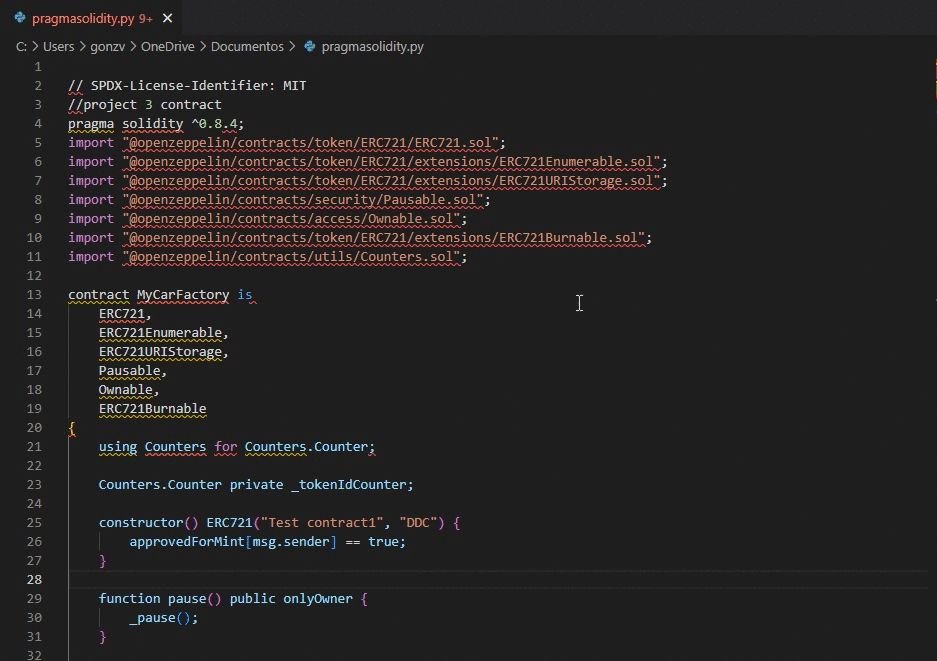Screen dimensions: 937x661
Task: Click the MyCarFactory contract name
Action: tap(183, 295)
